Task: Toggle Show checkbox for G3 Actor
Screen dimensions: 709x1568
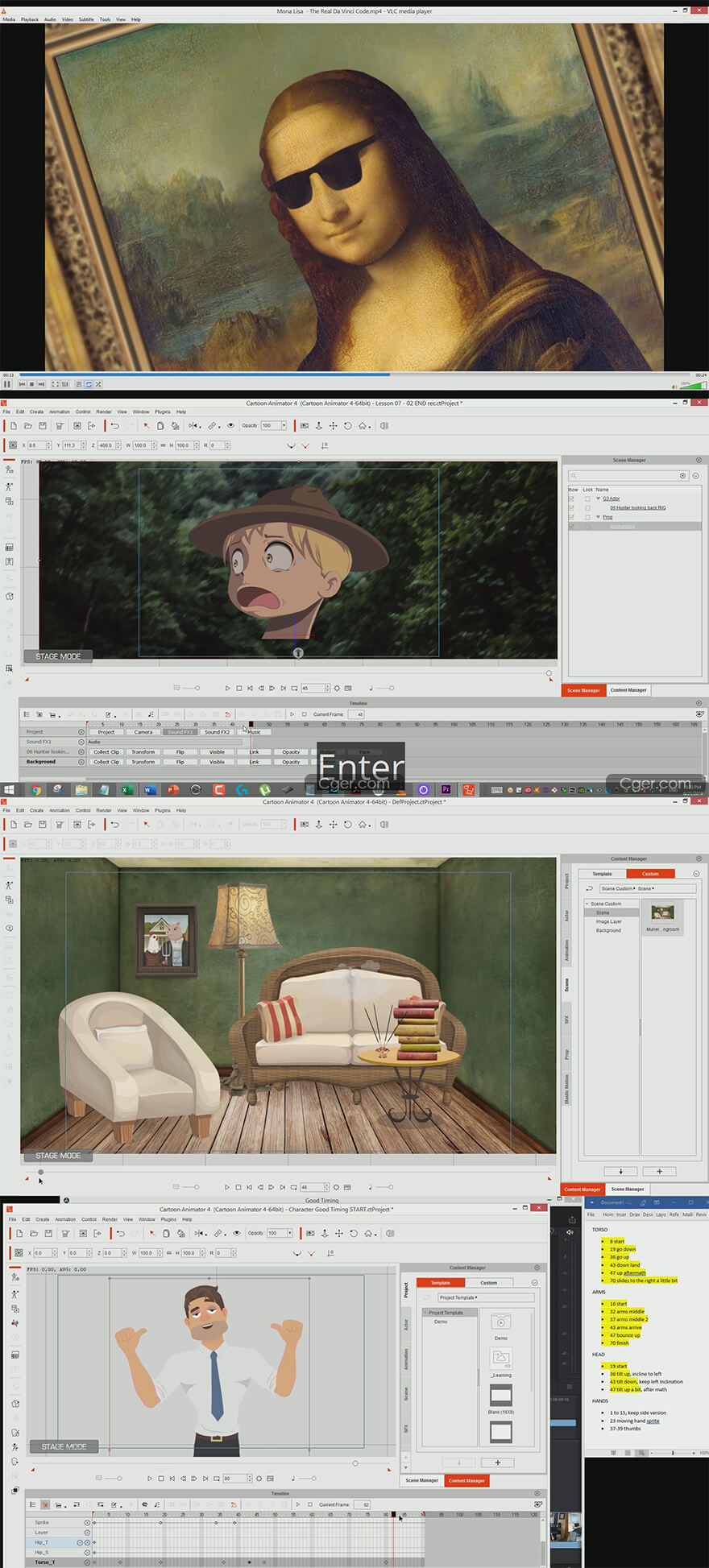Action: coord(572,499)
